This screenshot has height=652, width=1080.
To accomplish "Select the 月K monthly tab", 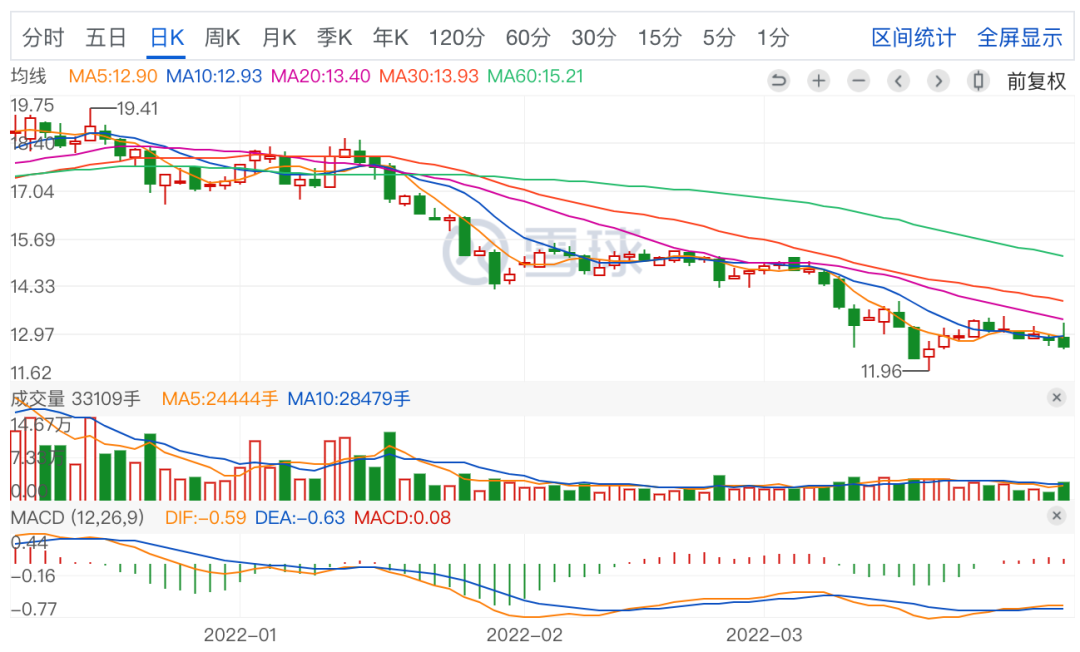I will (x=279, y=37).
